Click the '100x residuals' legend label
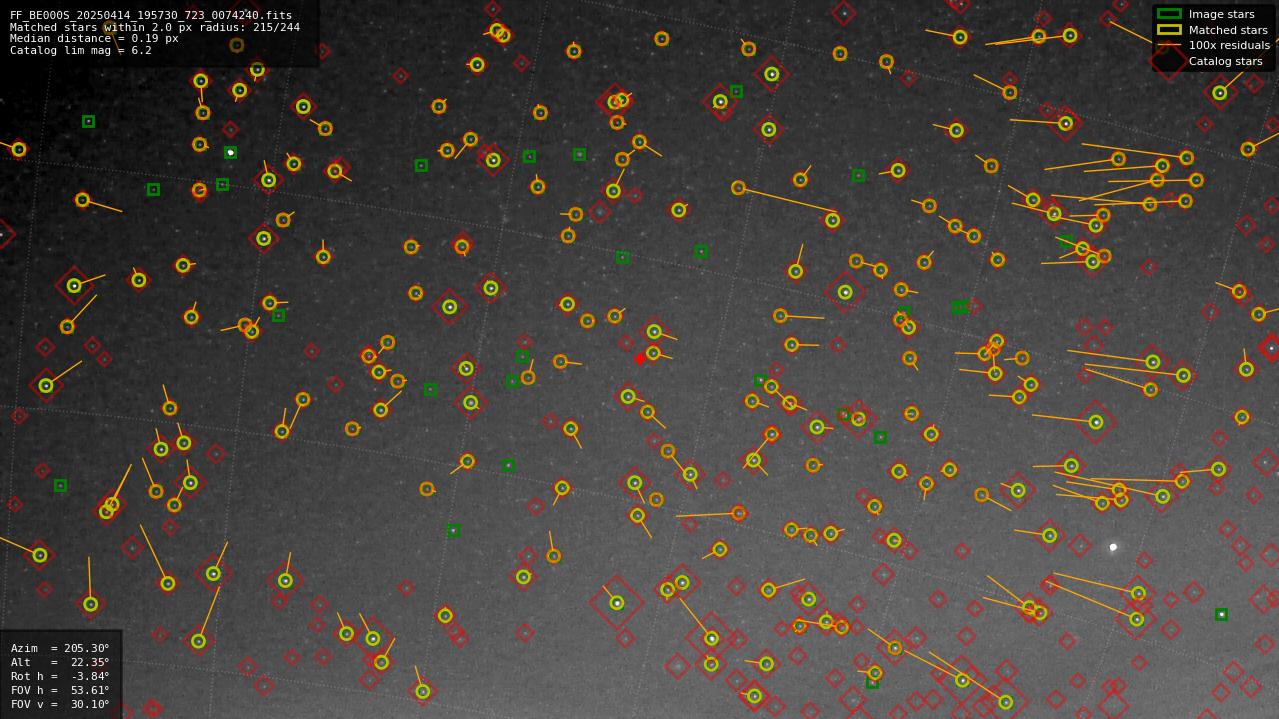Viewport: 1279px width, 719px height. [1229, 46]
